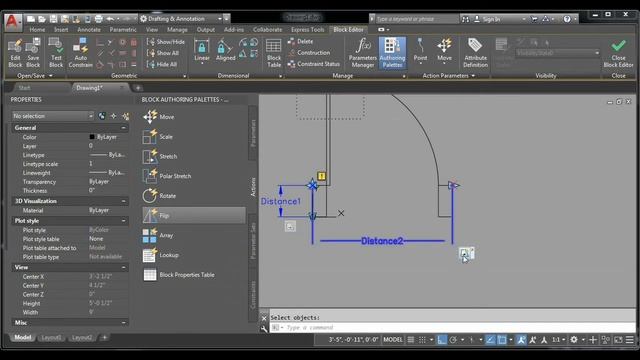
Task: Select Flip action in palette
Action: click(193, 216)
